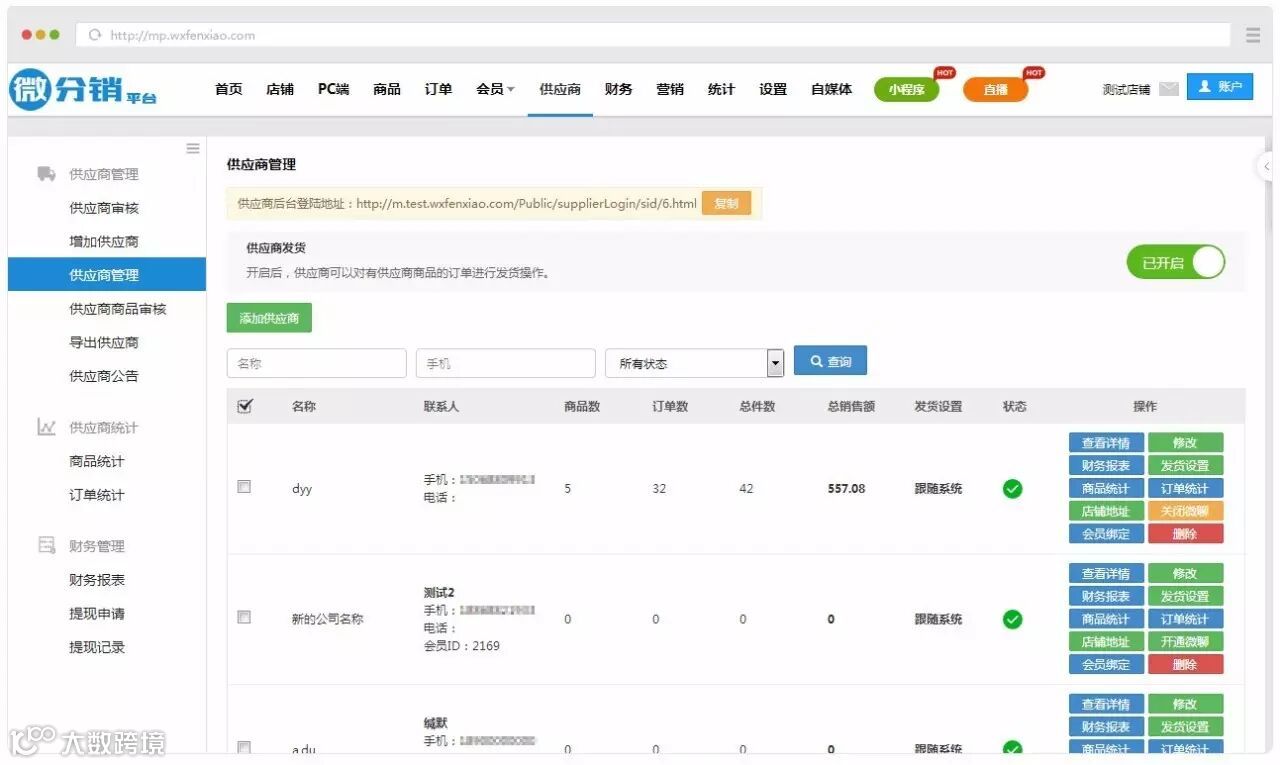The image size is (1280, 765).
Task: Open 设置 in the top navigation
Action: pyautogui.click(x=773, y=89)
